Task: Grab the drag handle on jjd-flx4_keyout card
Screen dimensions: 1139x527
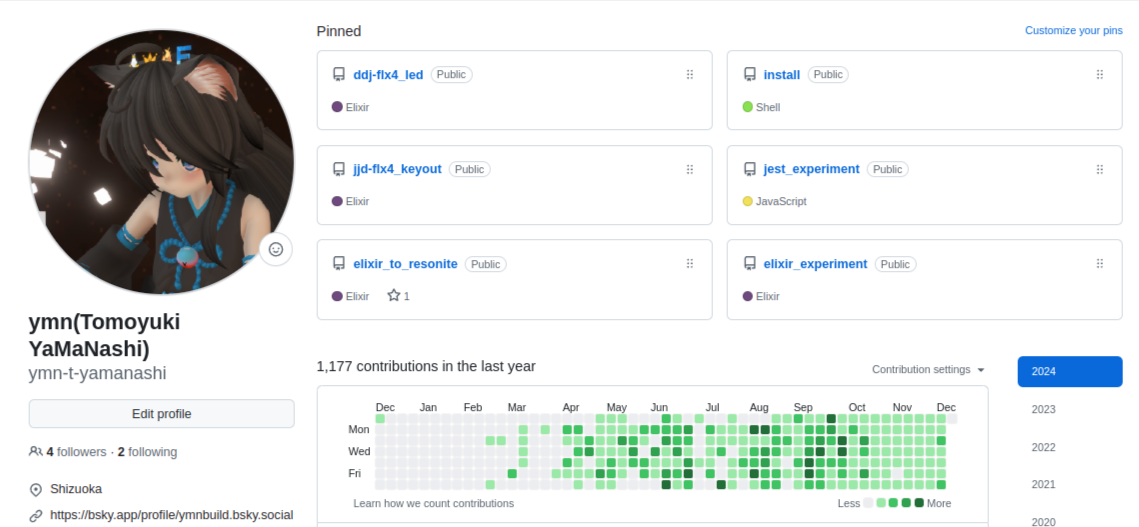Action: (689, 169)
